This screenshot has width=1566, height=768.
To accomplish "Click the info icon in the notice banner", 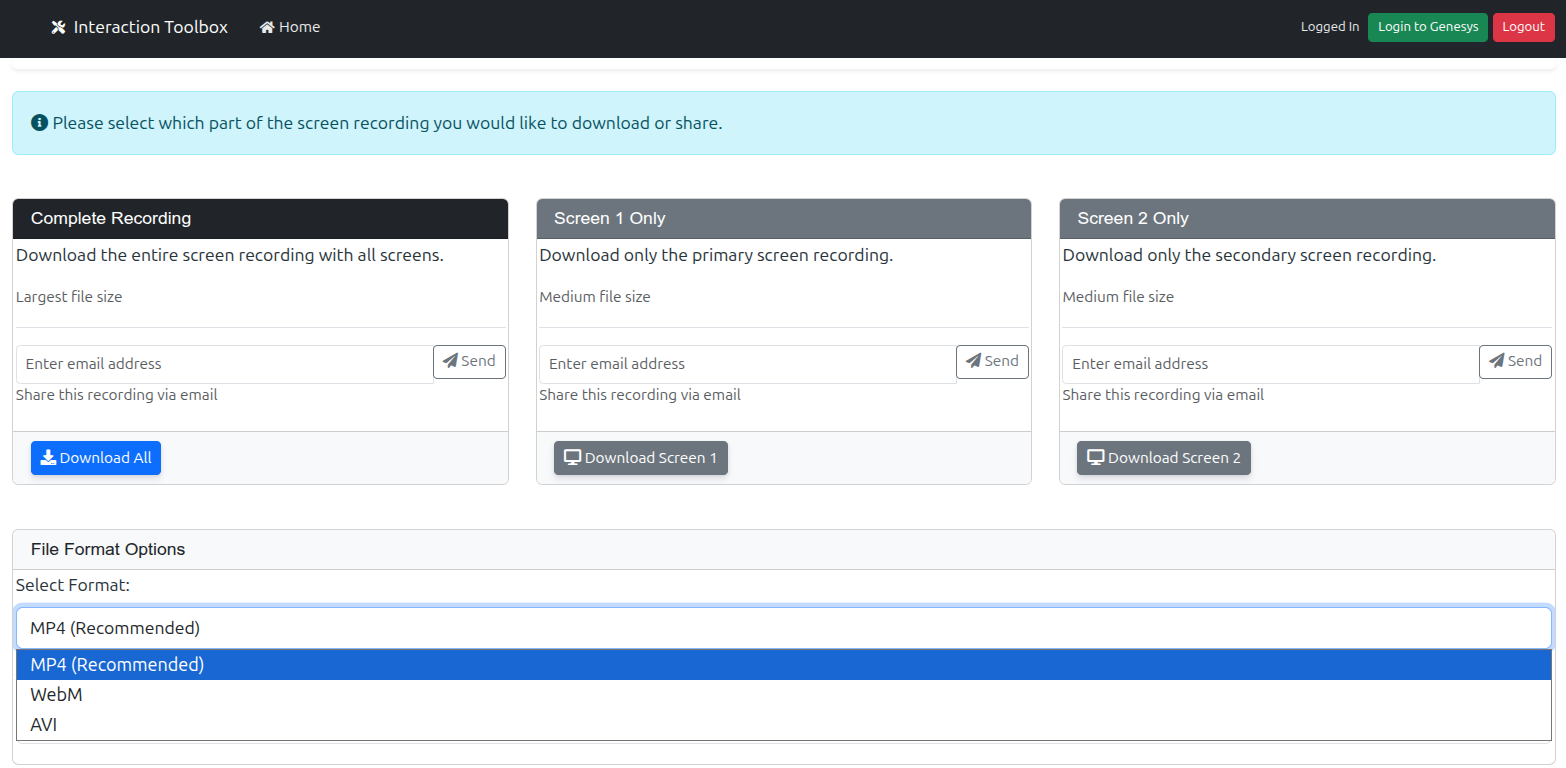I will click(39, 123).
